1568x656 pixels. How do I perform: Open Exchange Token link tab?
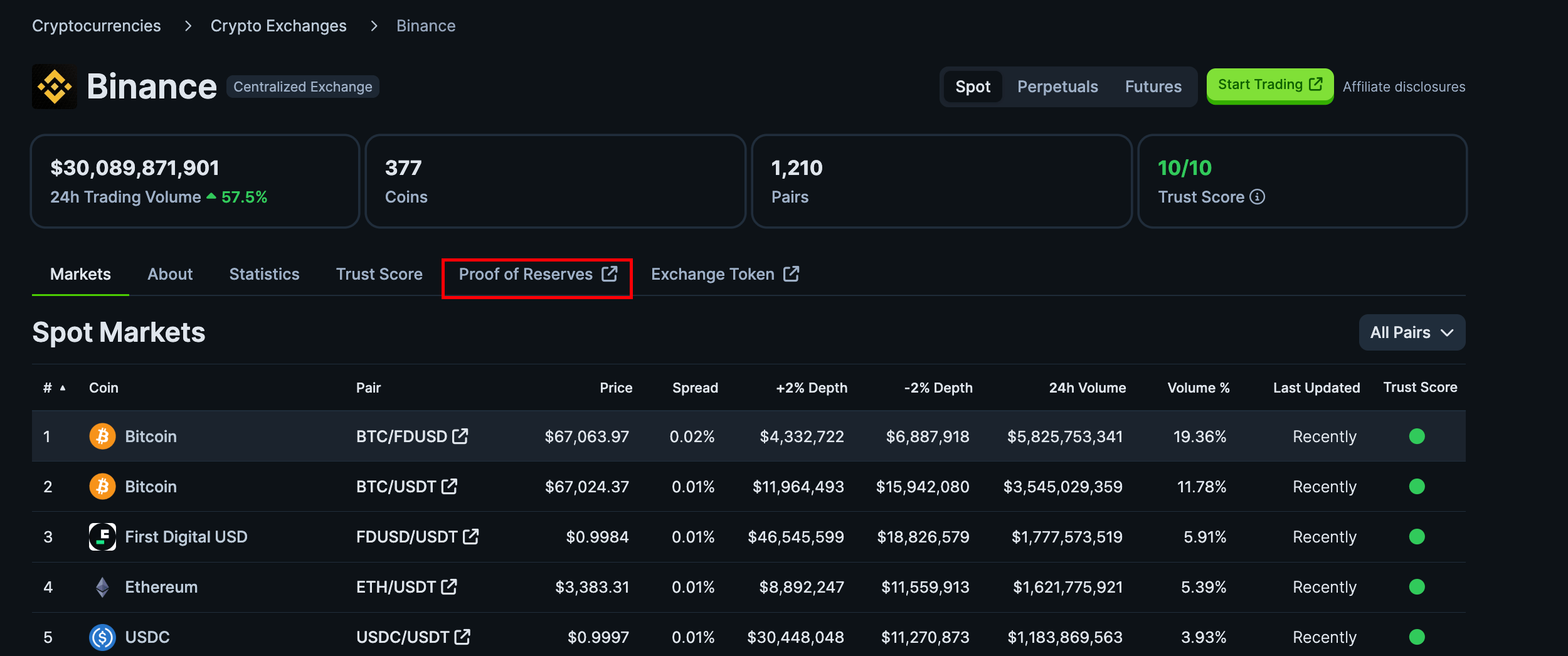tap(725, 274)
